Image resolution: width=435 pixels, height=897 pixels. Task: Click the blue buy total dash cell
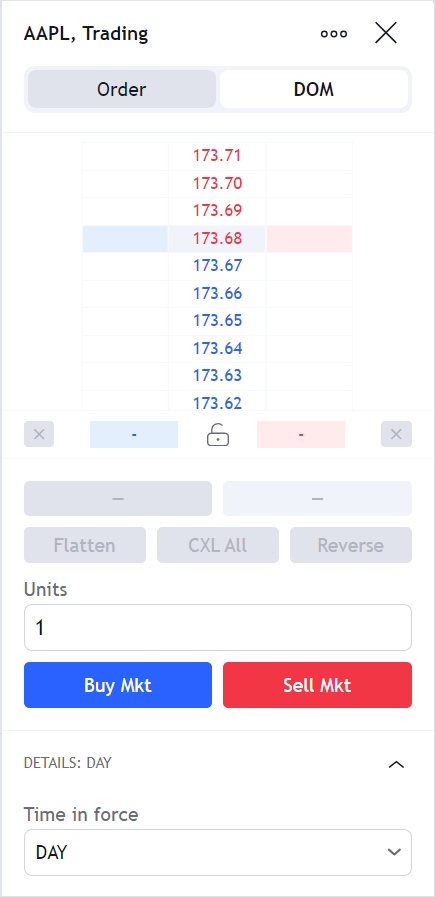134,435
